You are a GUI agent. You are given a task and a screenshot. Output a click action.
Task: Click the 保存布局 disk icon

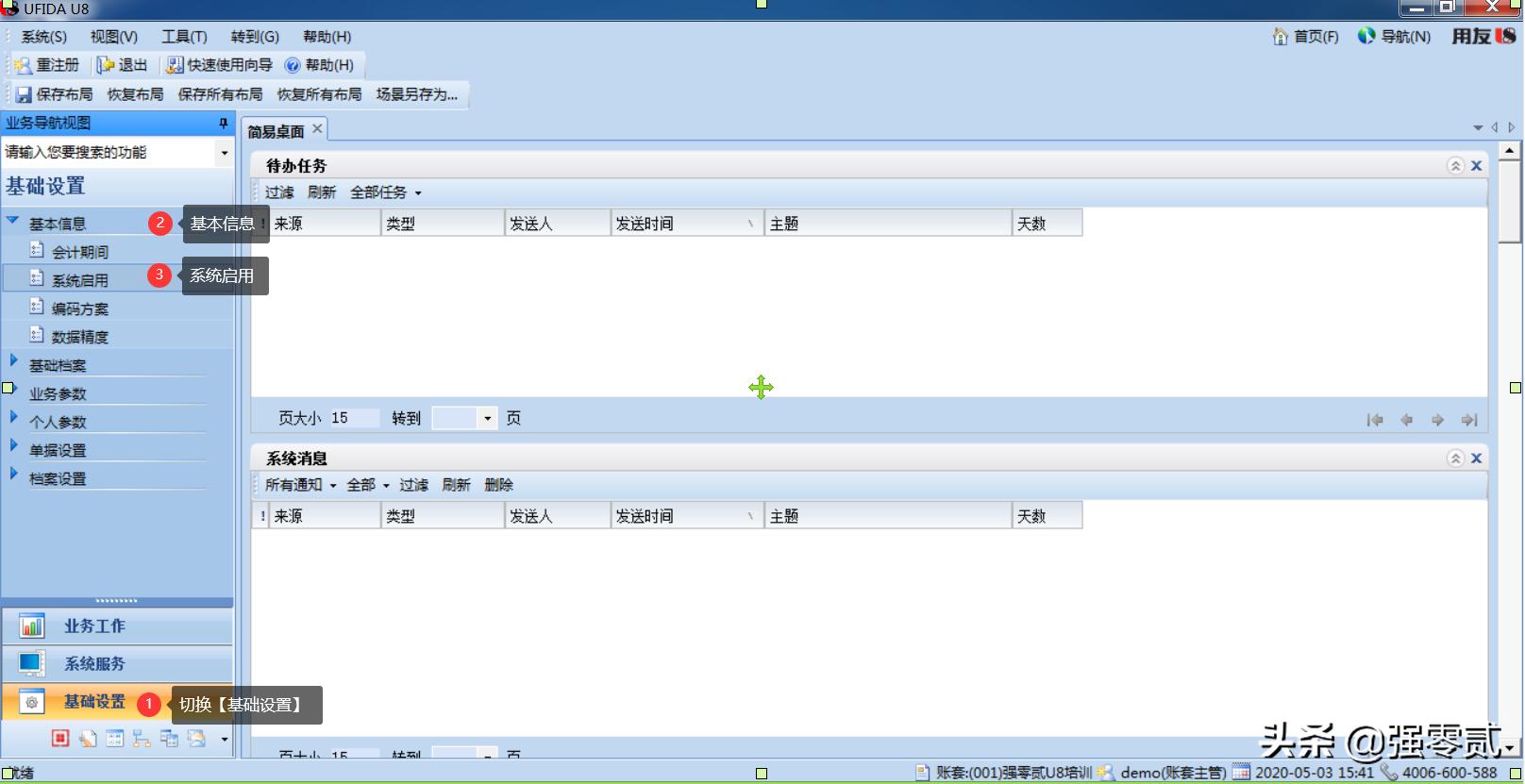point(24,94)
